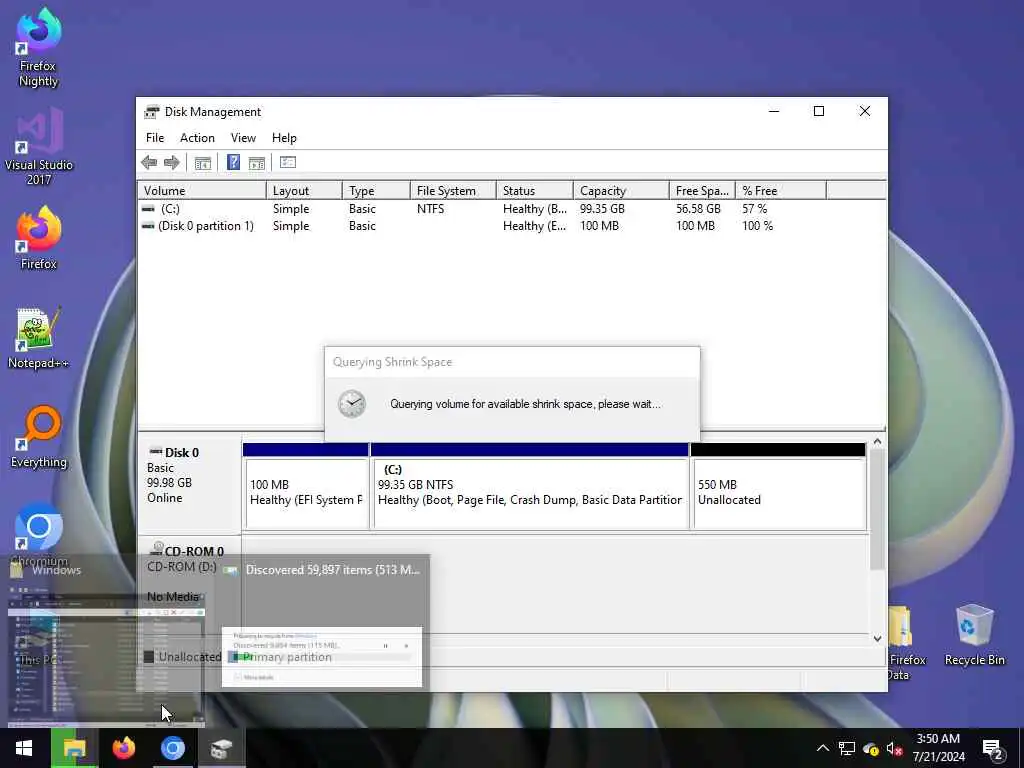Maximize the Disk Management window
This screenshot has width=1024, height=768.
[819, 112]
